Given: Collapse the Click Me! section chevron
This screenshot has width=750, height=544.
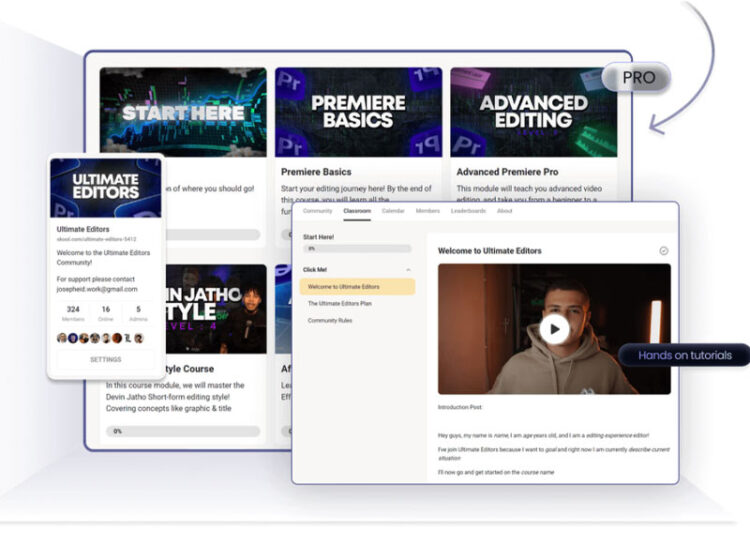Looking at the screenshot, I should pyautogui.click(x=408, y=270).
